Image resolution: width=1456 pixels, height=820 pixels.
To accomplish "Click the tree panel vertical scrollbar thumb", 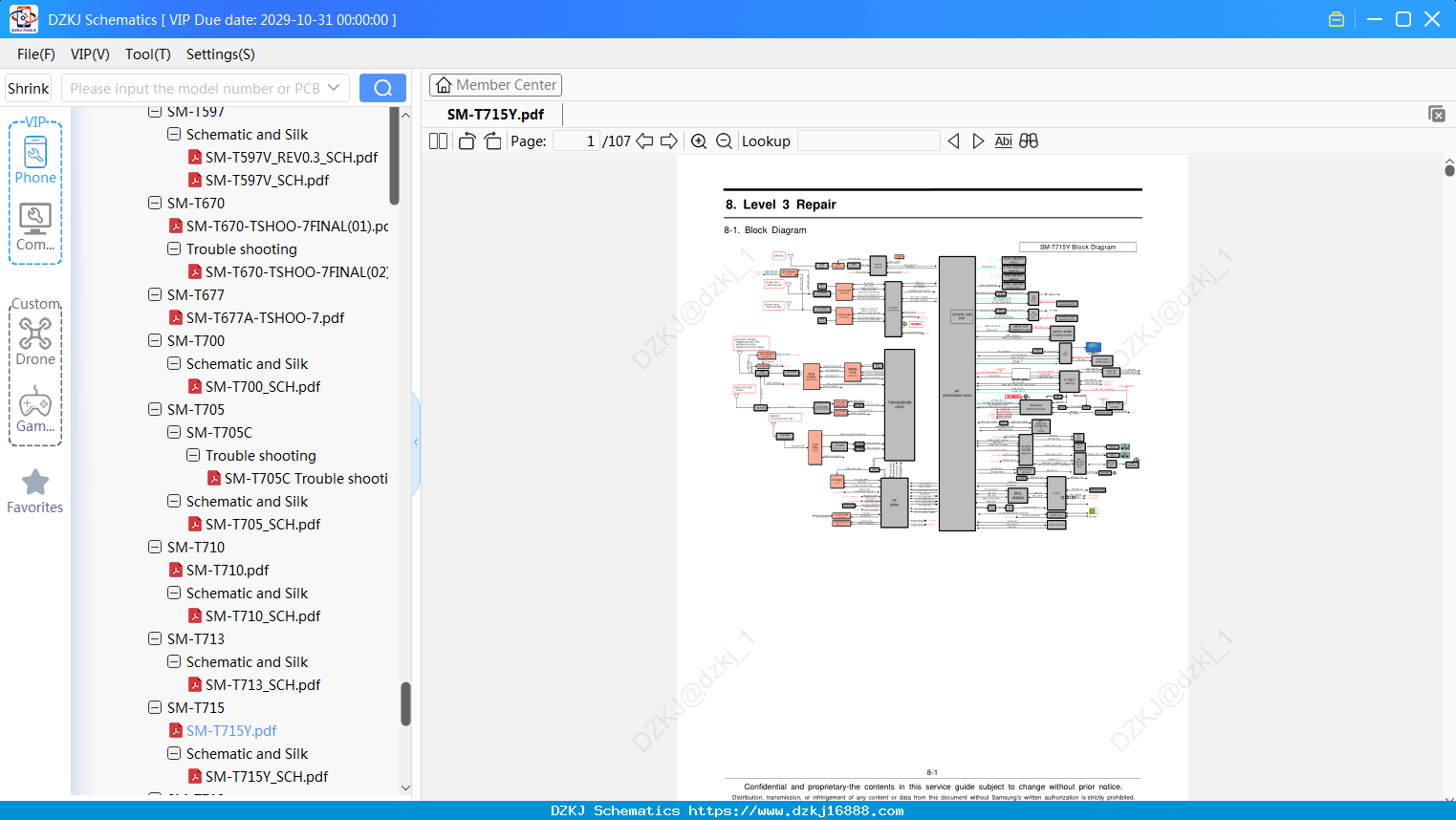I will [405, 703].
